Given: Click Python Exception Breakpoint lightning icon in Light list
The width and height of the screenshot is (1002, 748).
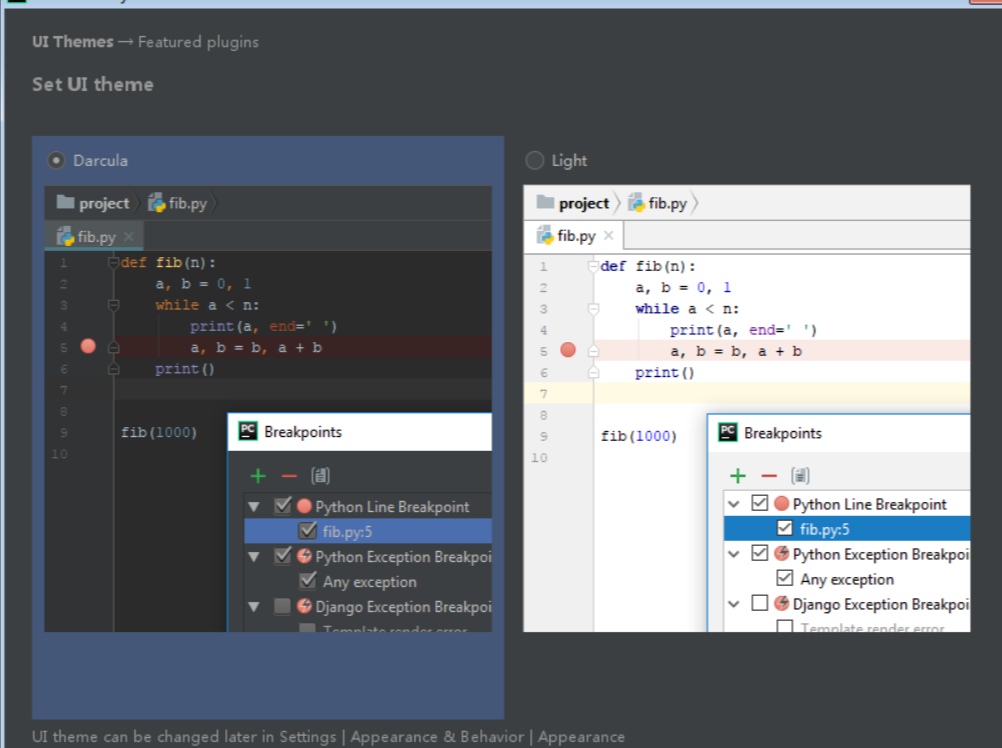Looking at the screenshot, I should 781,553.
